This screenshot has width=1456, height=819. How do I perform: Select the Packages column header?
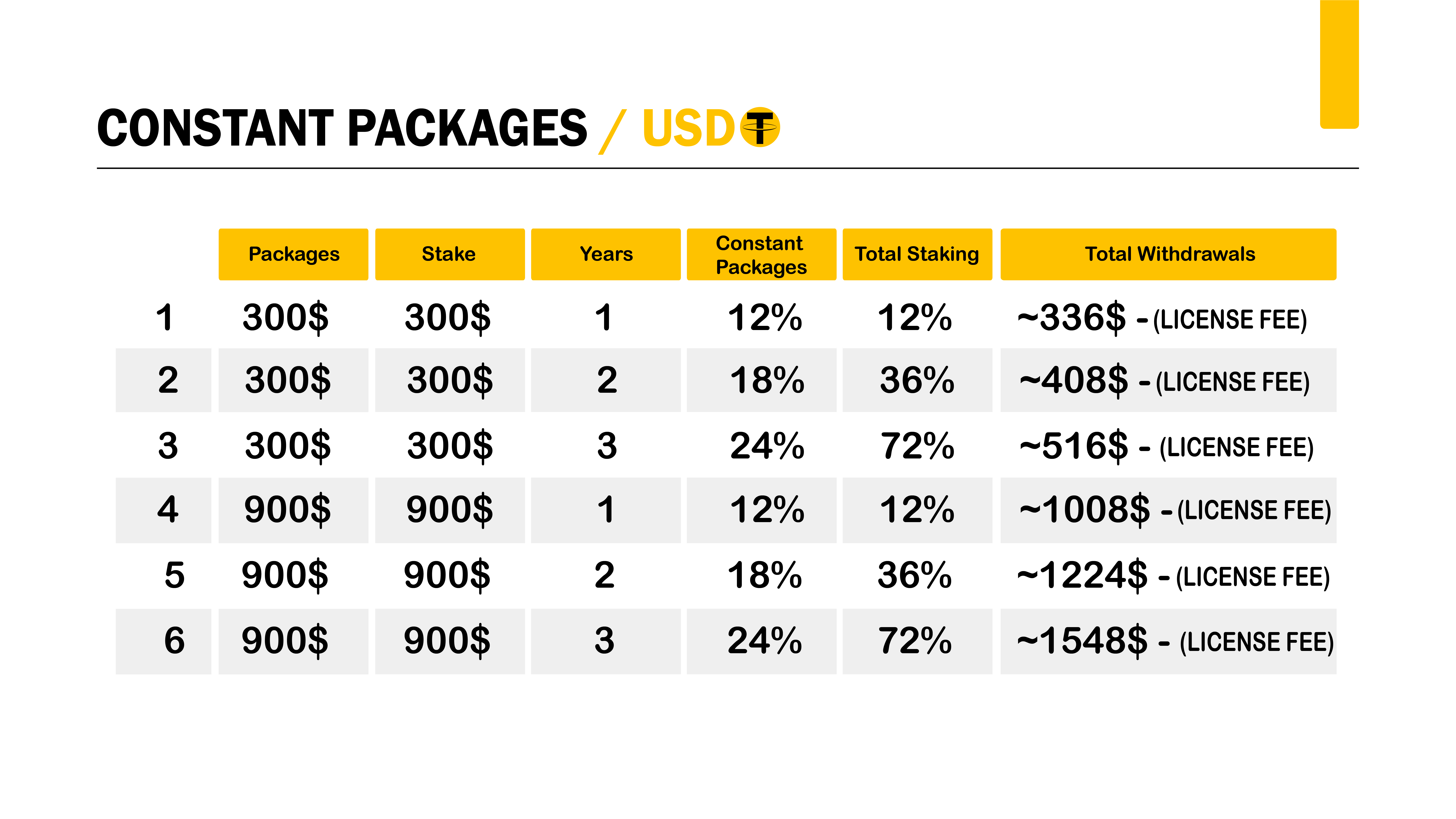[293, 254]
